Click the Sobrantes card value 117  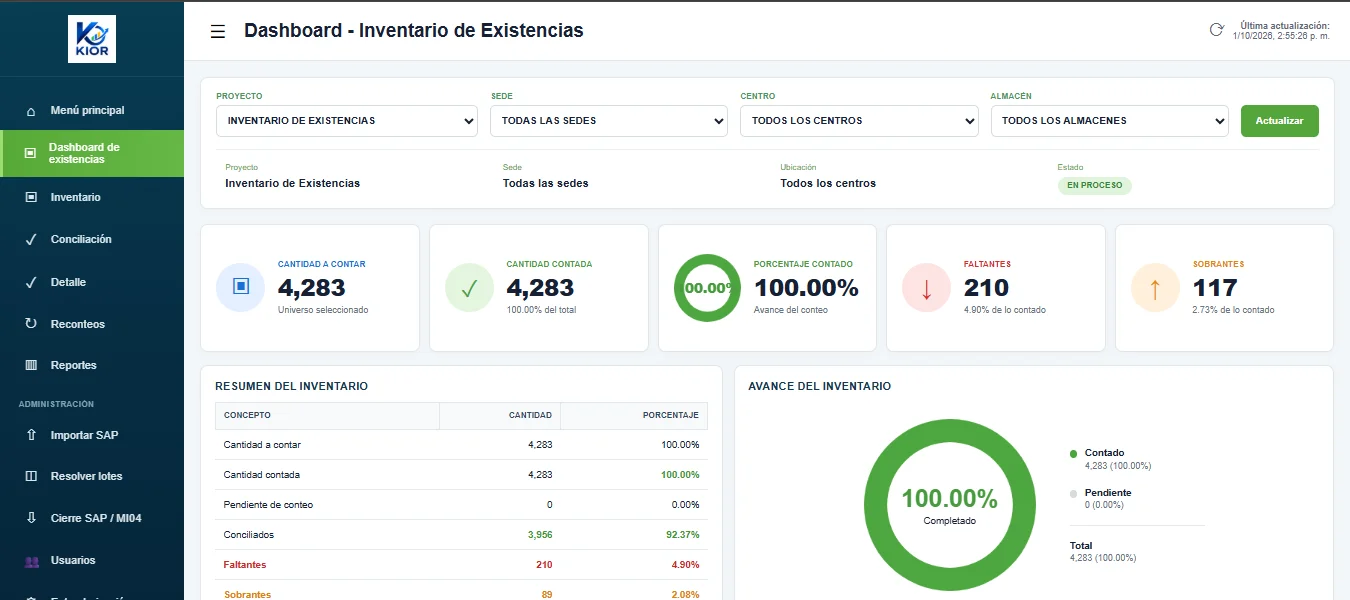[x=1215, y=288]
